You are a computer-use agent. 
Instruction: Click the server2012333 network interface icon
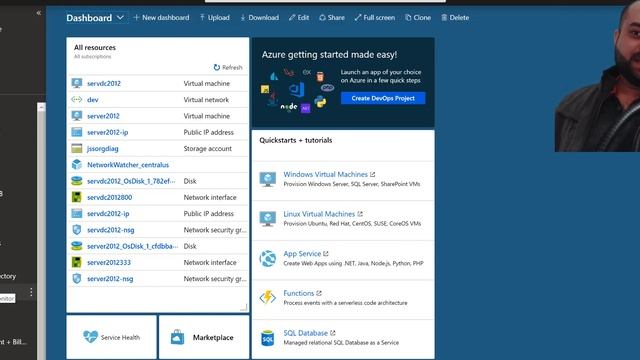click(77, 262)
